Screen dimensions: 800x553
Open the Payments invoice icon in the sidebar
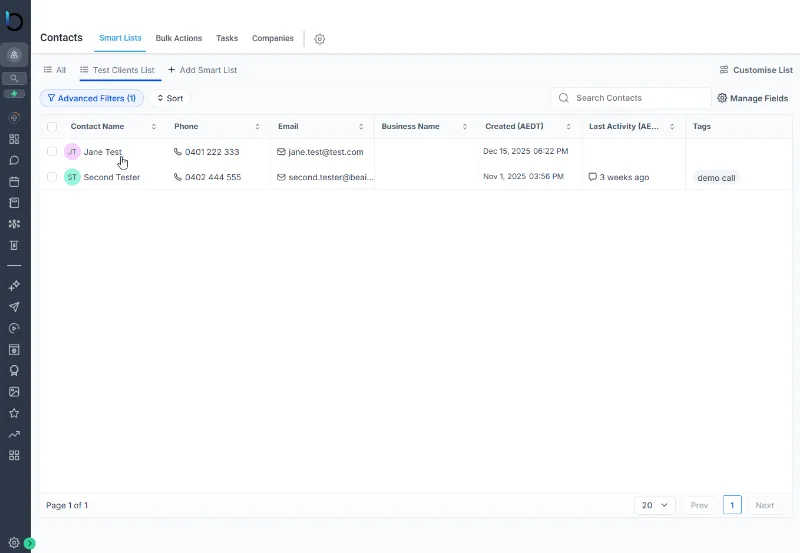tap(14, 245)
